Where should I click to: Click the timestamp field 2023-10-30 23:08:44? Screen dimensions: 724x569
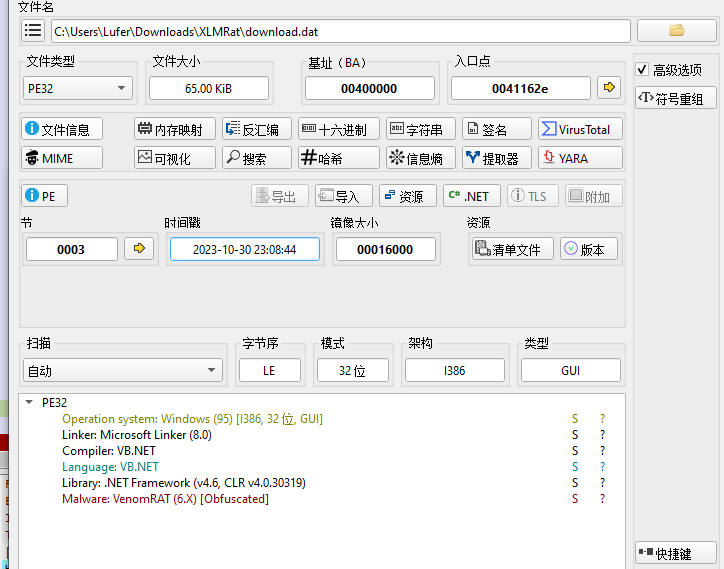(244, 249)
